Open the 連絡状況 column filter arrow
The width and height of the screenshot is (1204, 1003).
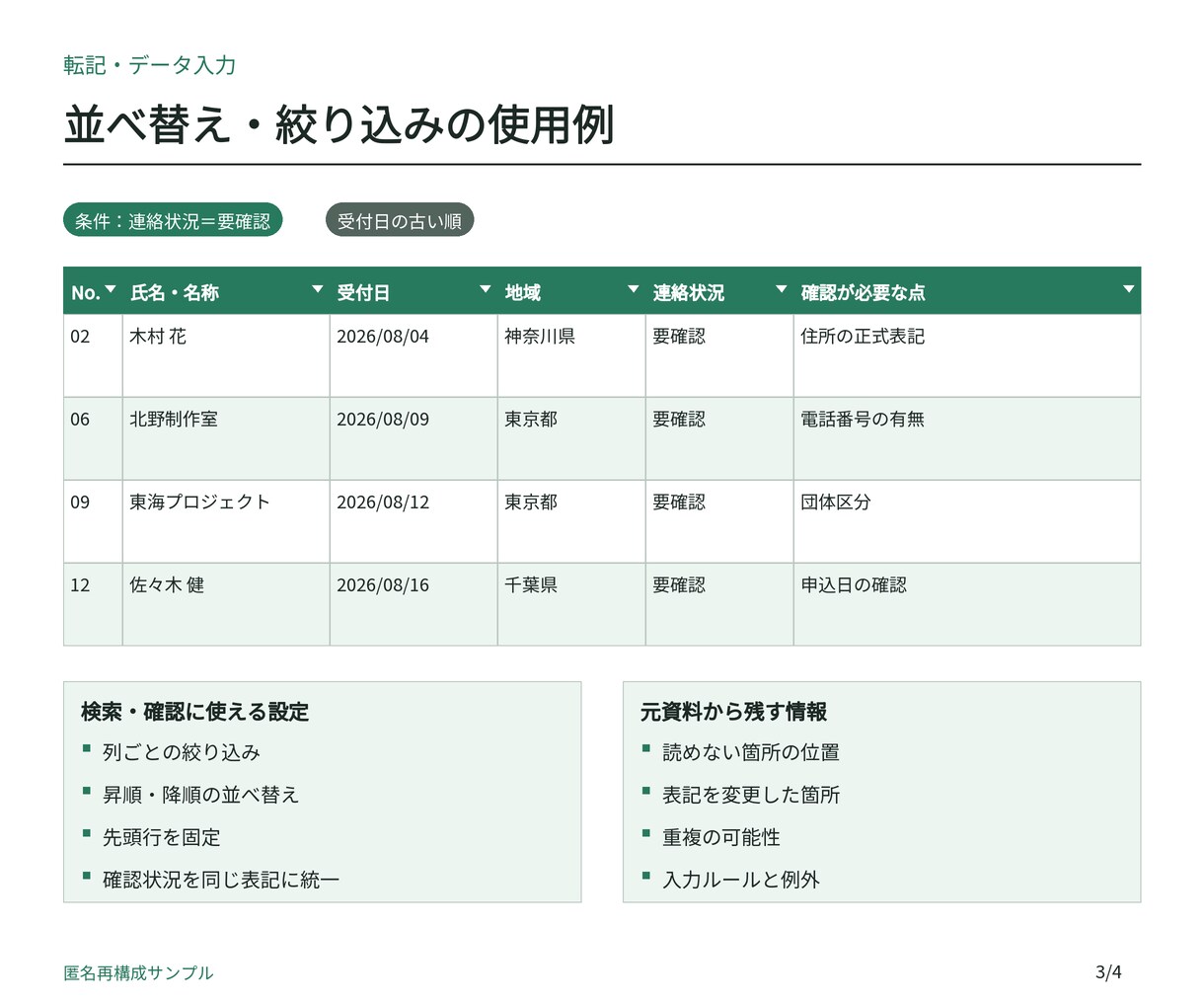click(781, 289)
